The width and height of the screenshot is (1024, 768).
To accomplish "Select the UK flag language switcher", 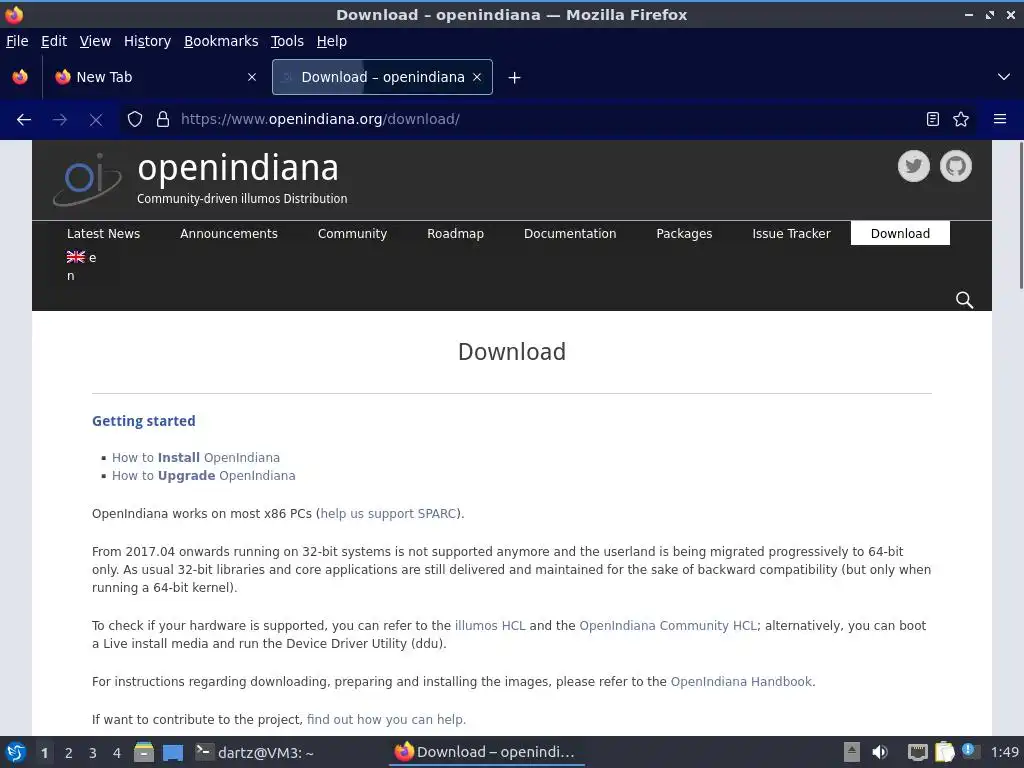I will (76, 257).
